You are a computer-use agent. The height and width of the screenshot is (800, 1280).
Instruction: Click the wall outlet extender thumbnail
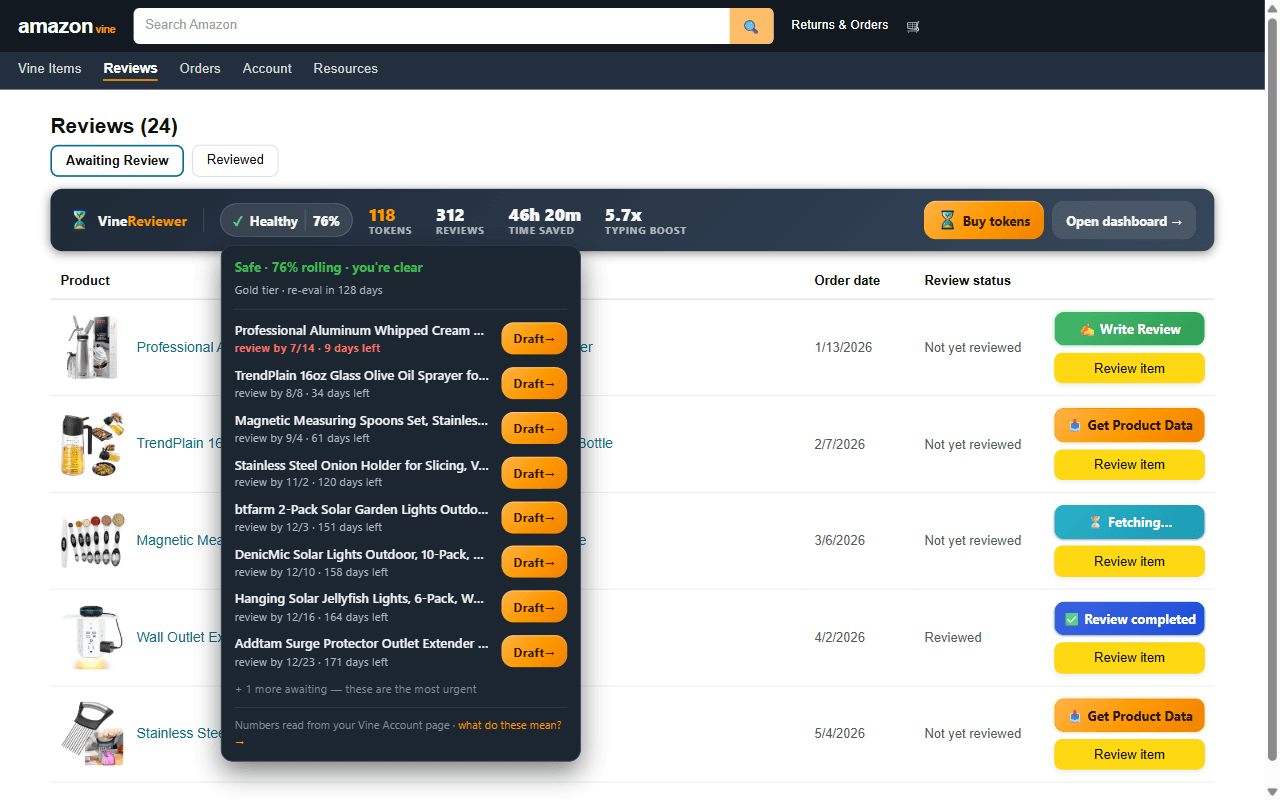coord(92,637)
